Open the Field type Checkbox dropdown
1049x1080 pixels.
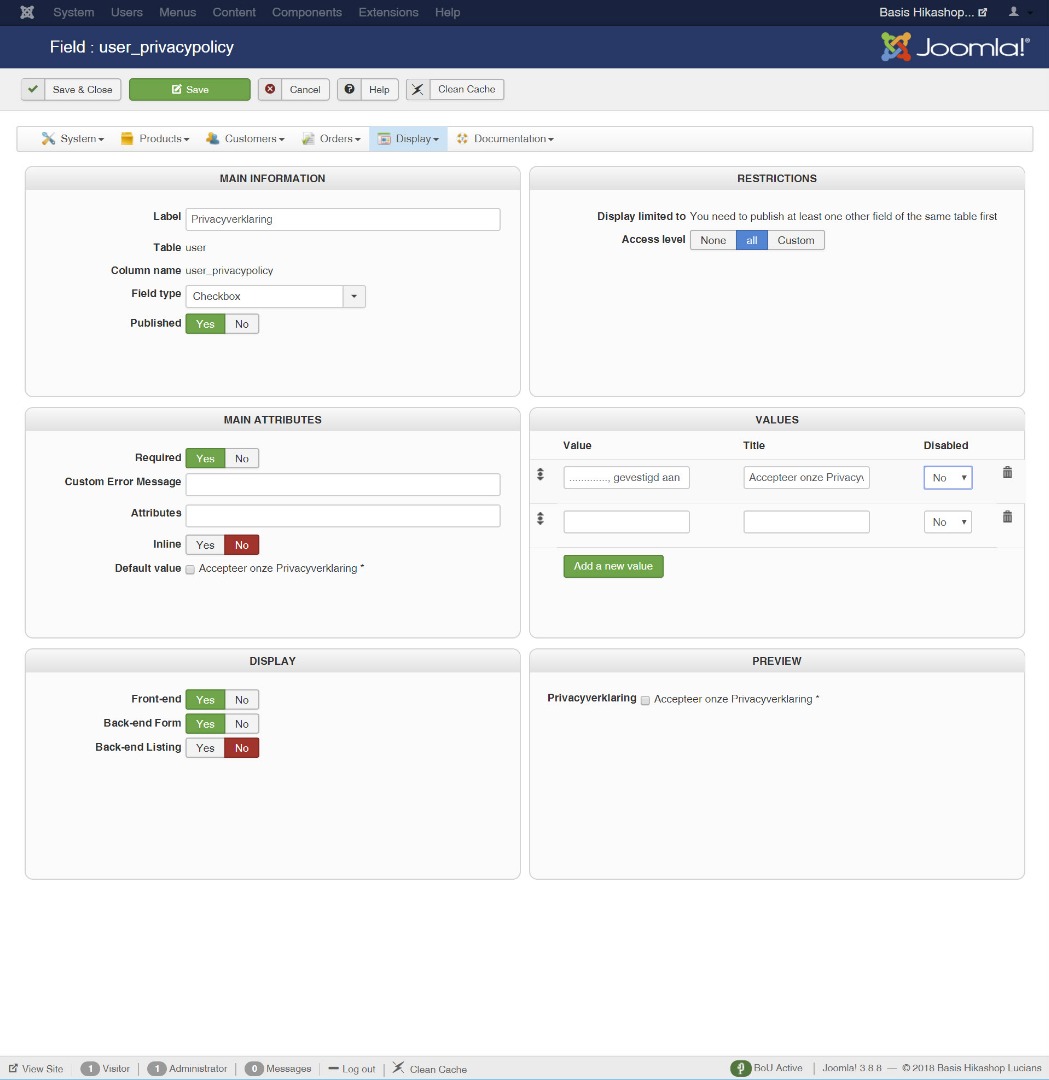[276, 296]
